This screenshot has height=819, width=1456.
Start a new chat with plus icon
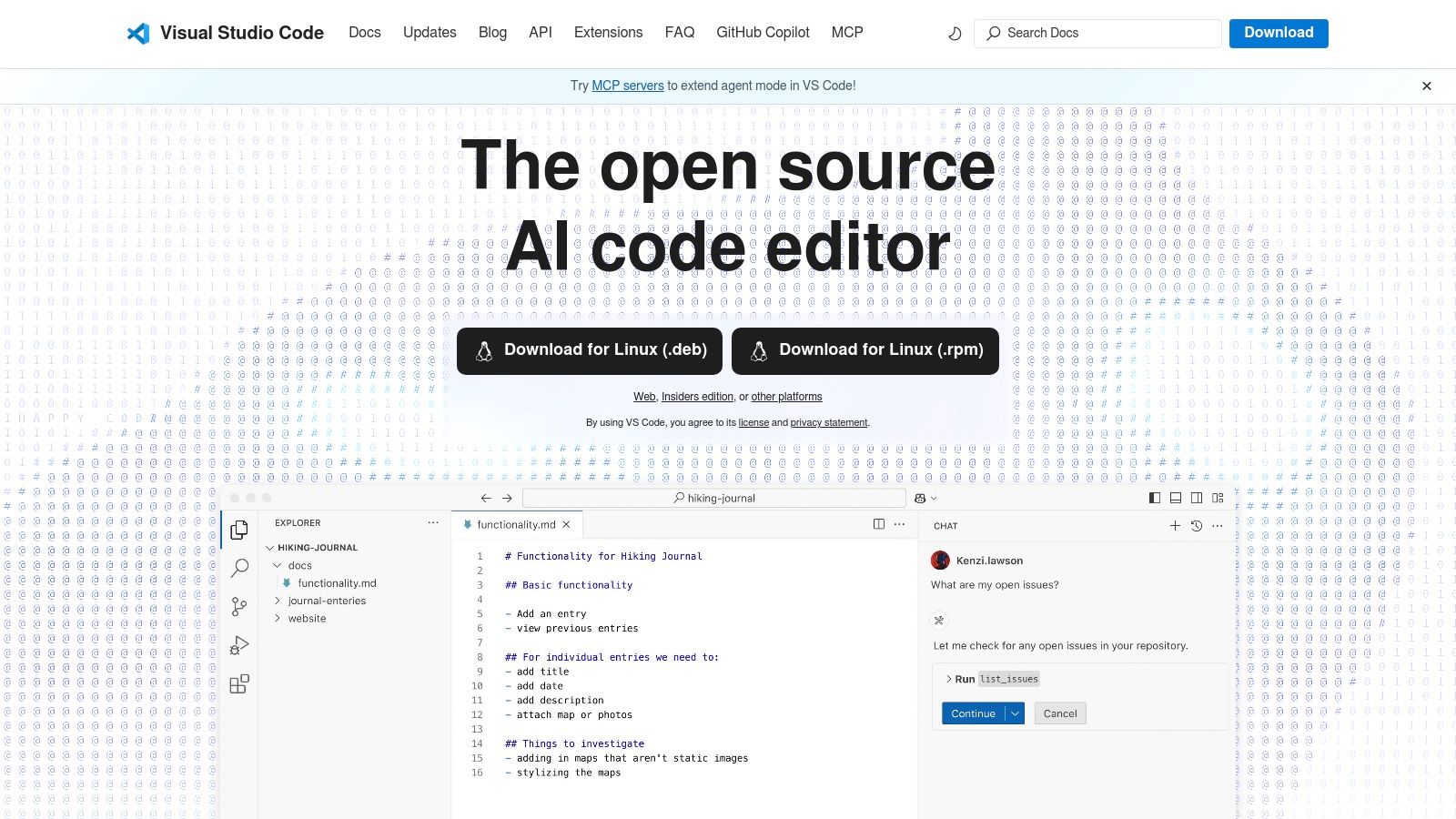[x=1175, y=526]
